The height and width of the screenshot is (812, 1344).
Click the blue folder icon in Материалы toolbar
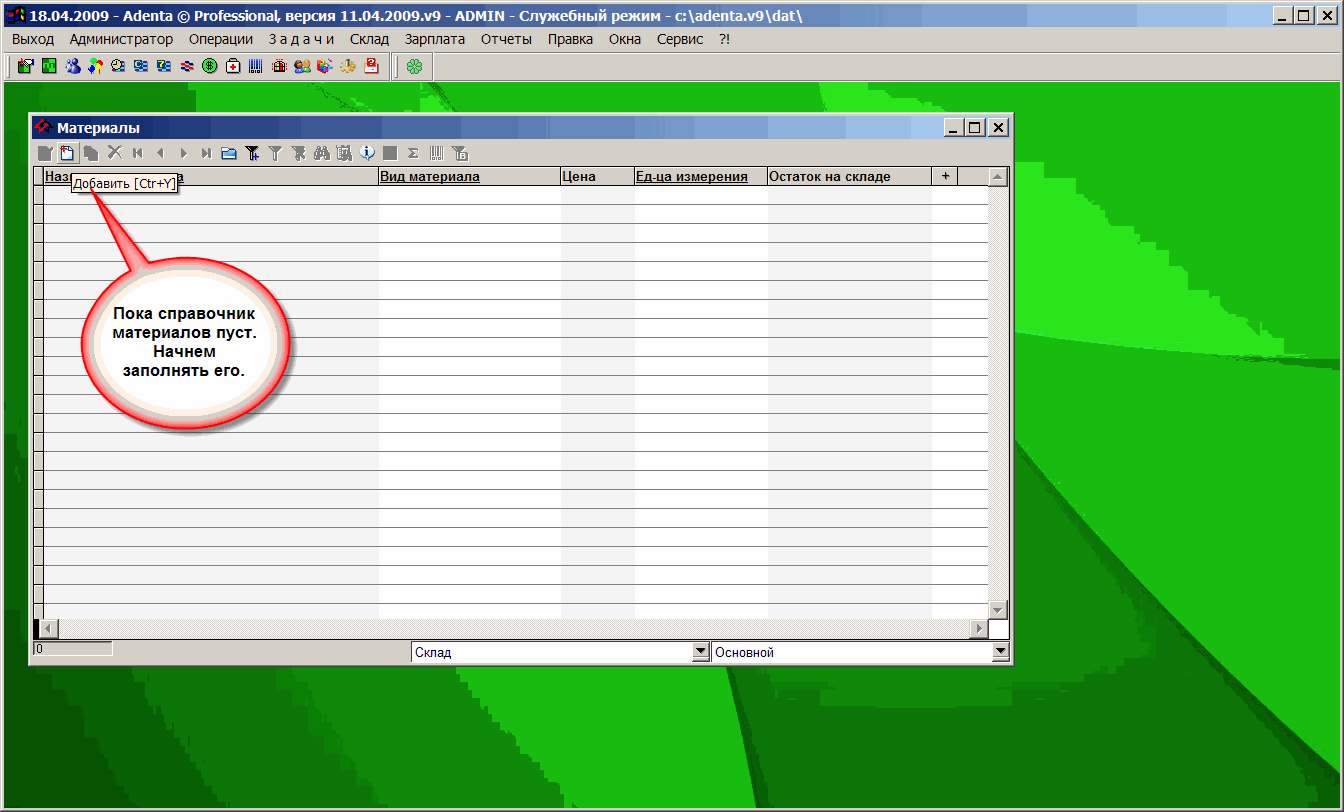[x=229, y=153]
